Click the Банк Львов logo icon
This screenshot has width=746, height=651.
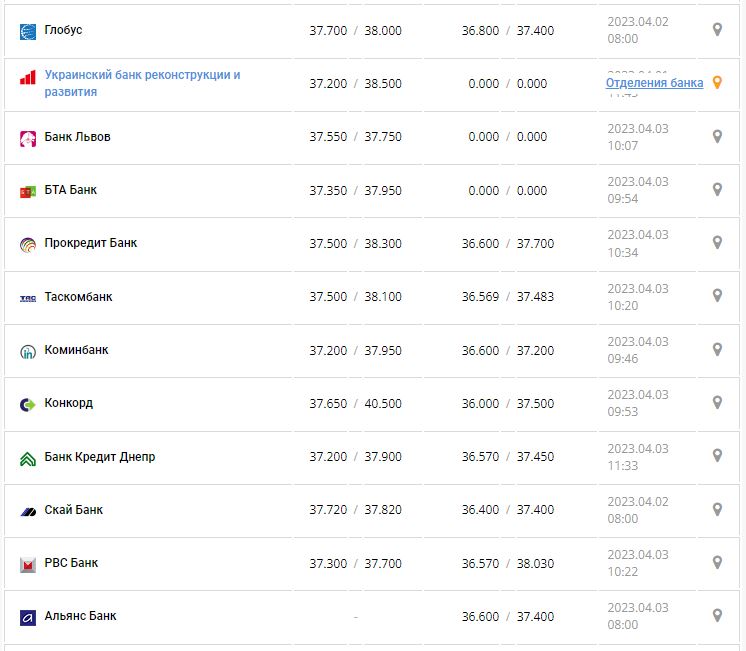(x=28, y=138)
